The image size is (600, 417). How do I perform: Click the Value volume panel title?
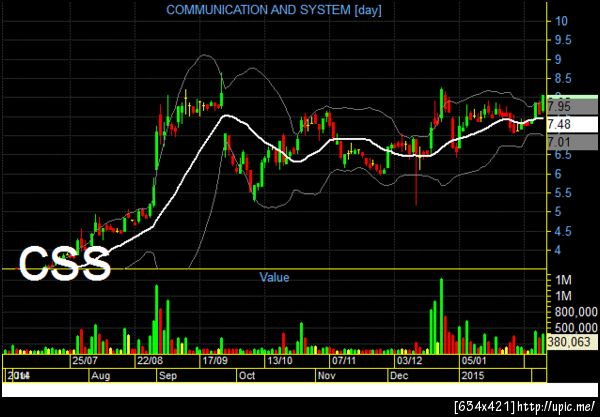[x=274, y=277]
